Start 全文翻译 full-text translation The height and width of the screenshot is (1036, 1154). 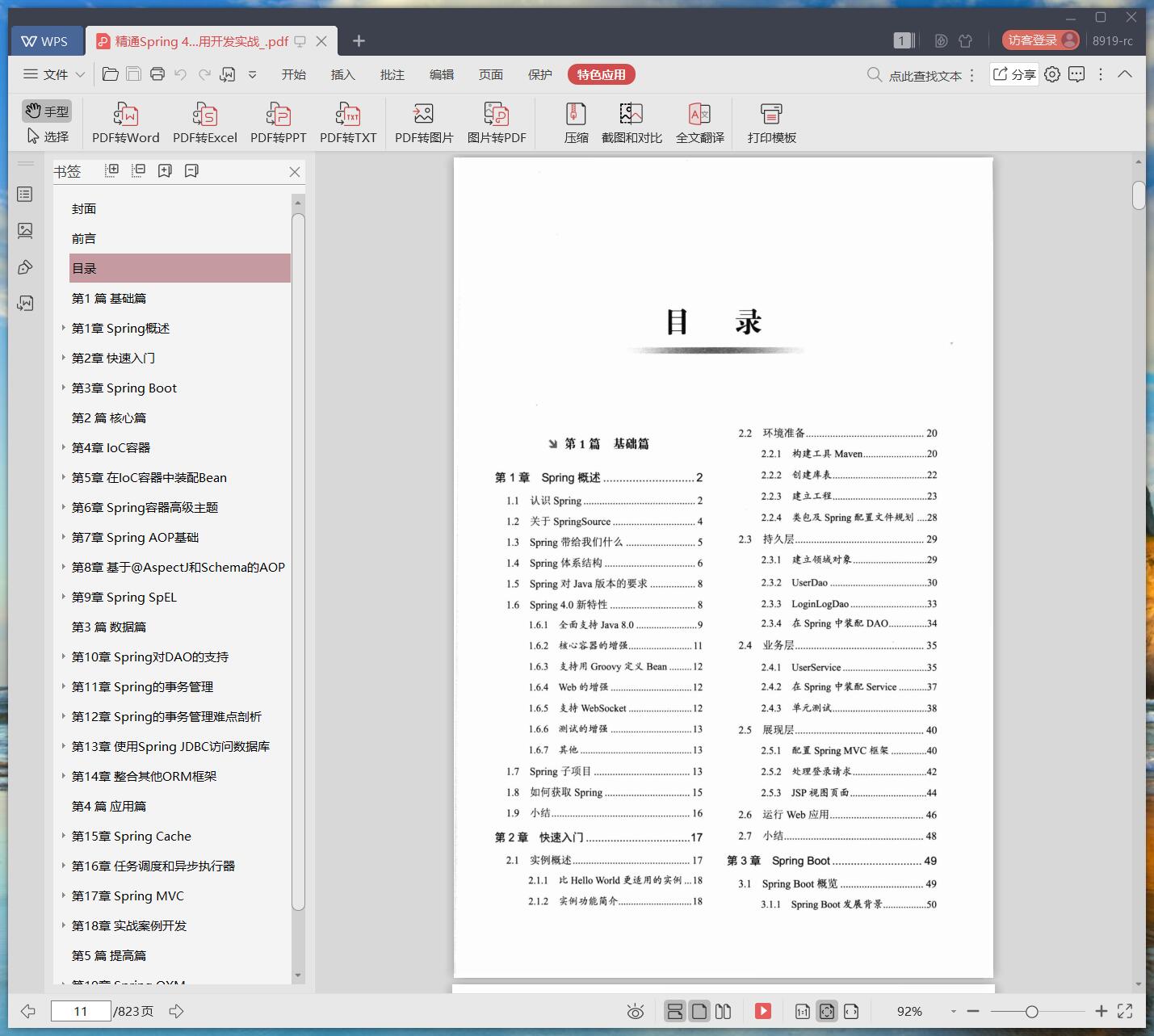click(x=699, y=123)
